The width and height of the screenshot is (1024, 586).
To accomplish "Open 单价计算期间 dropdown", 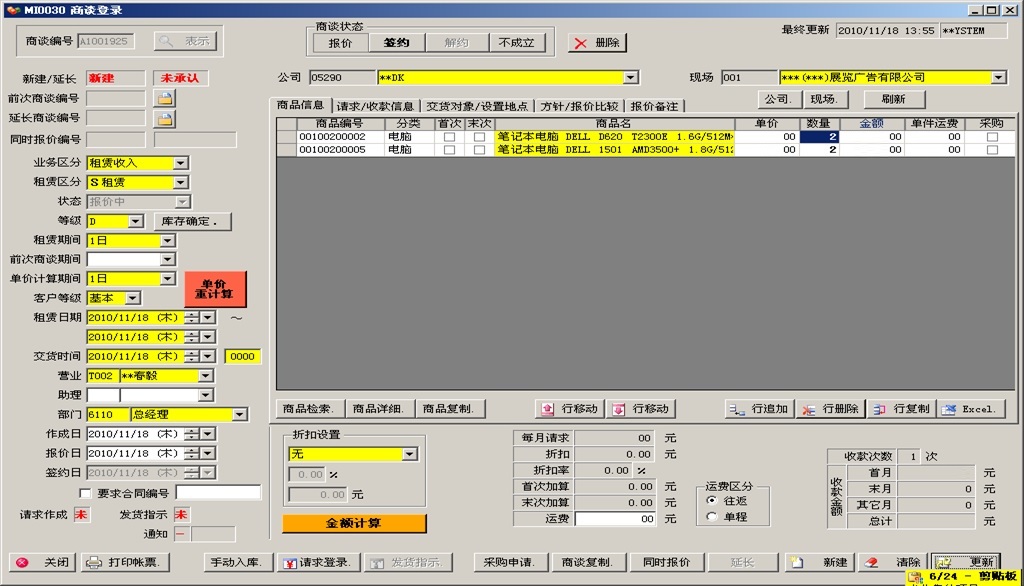I will 168,279.
